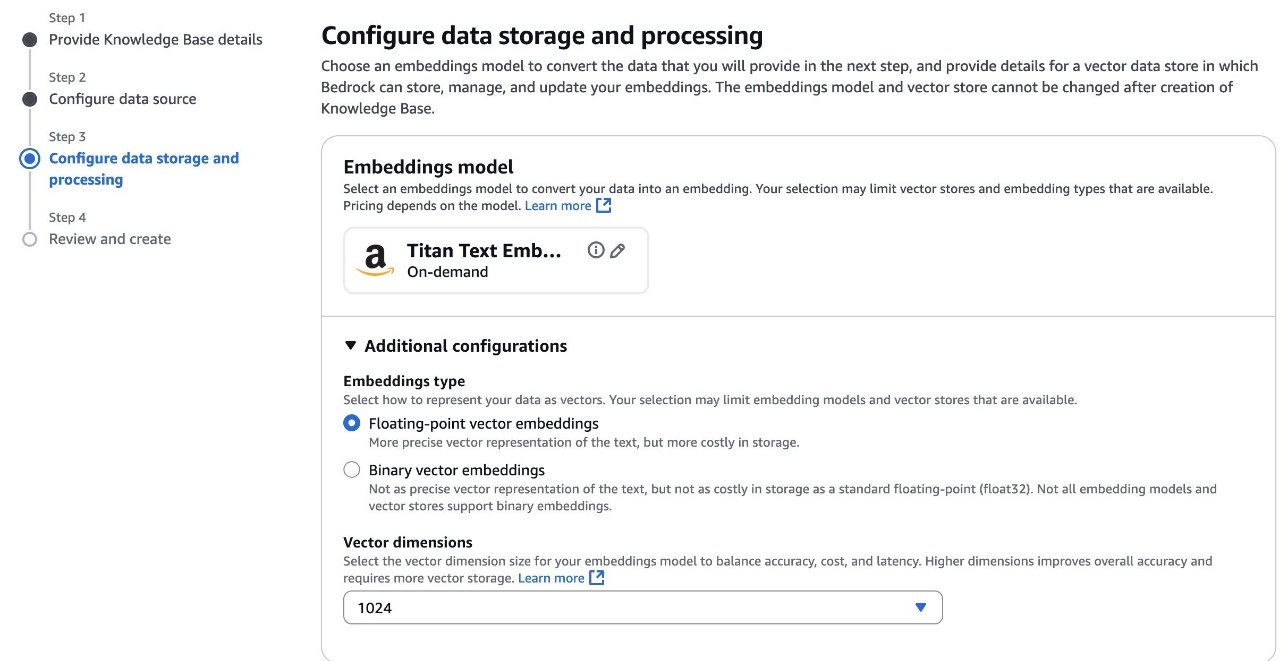1288x661 pixels.
Task: Open external link icon after Embeddings model Learn more
Action: click(603, 205)
